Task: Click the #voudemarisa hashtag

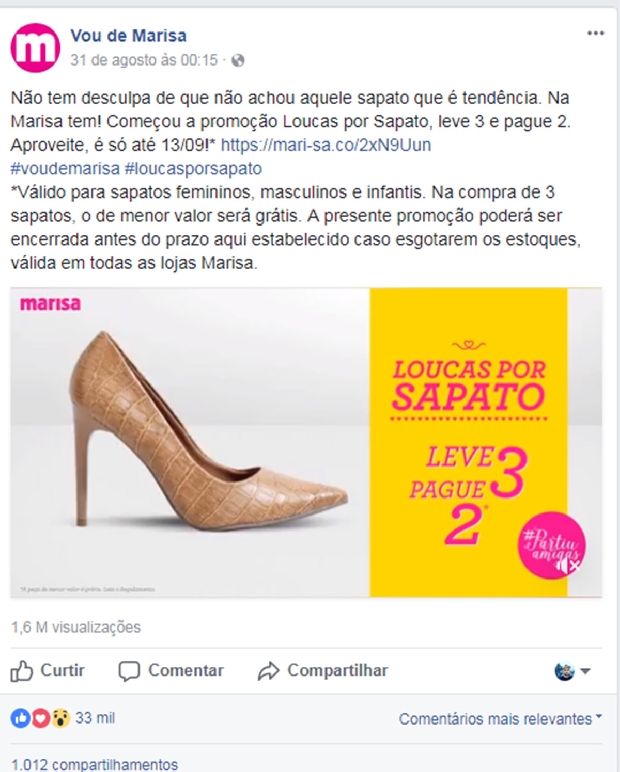Action: 65,169
